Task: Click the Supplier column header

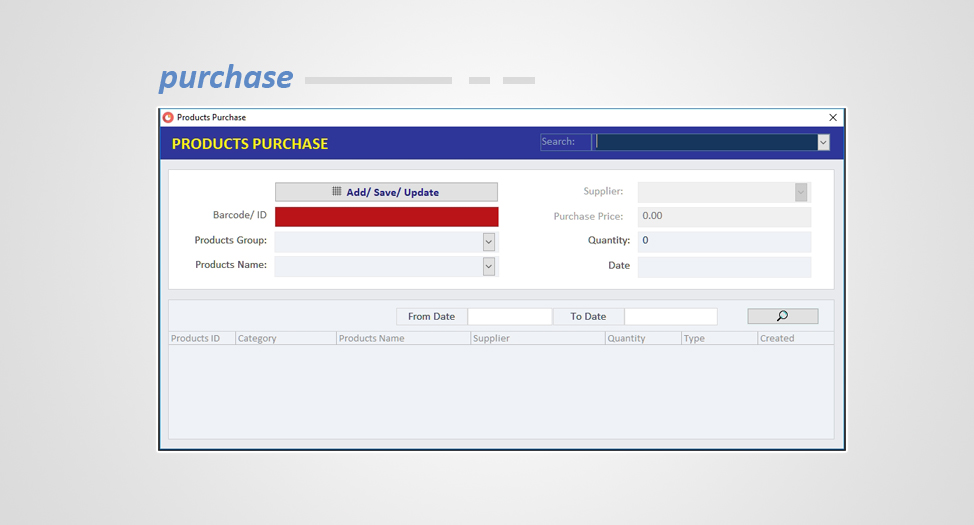Action: click(x=537, y=338)
